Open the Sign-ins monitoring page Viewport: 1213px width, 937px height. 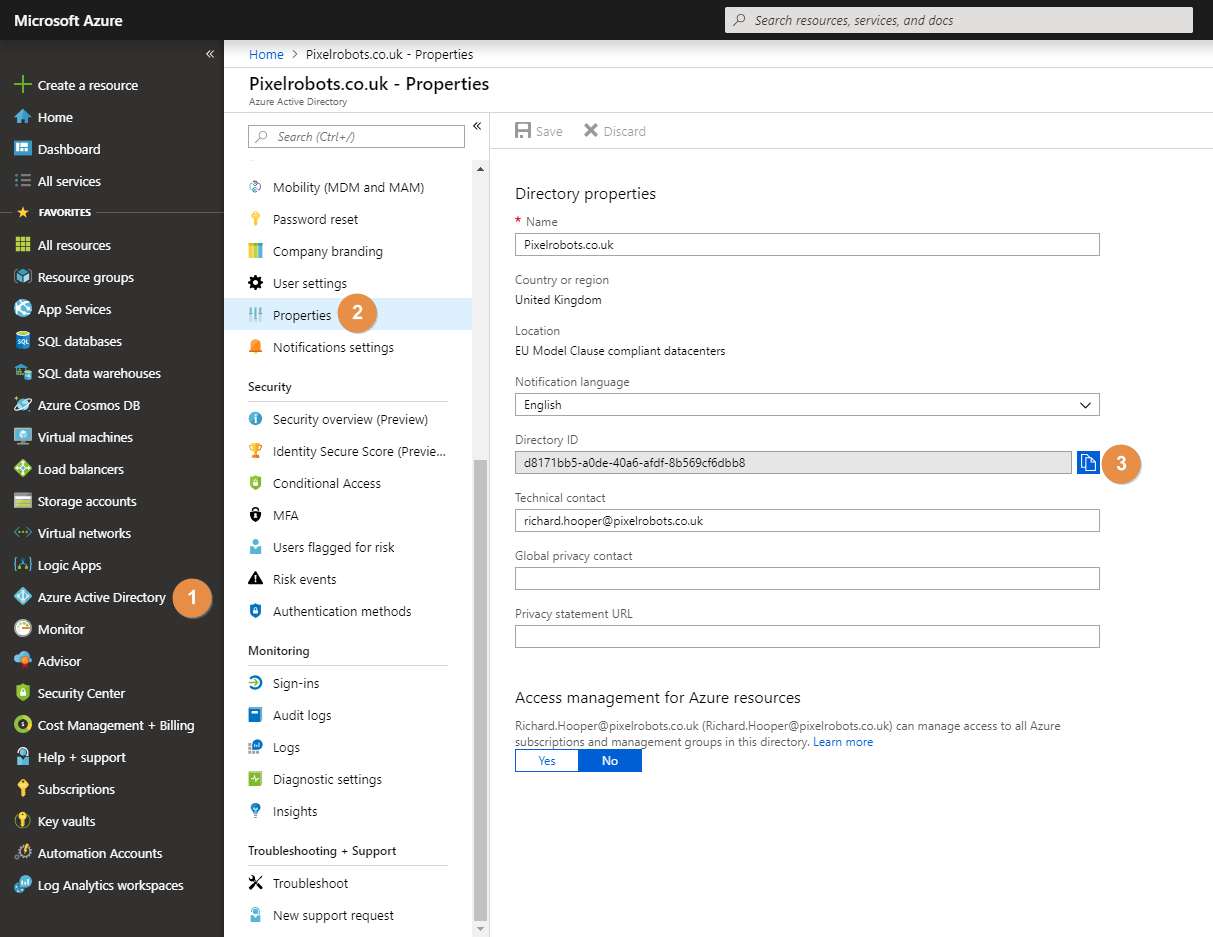pos(294,682)
